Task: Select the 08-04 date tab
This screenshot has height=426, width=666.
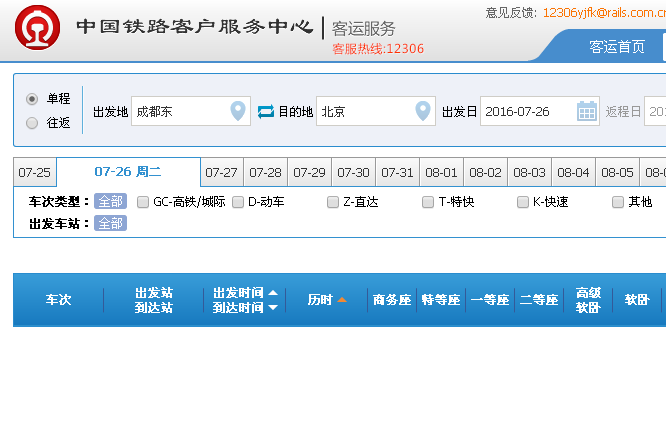Action: 573,172
